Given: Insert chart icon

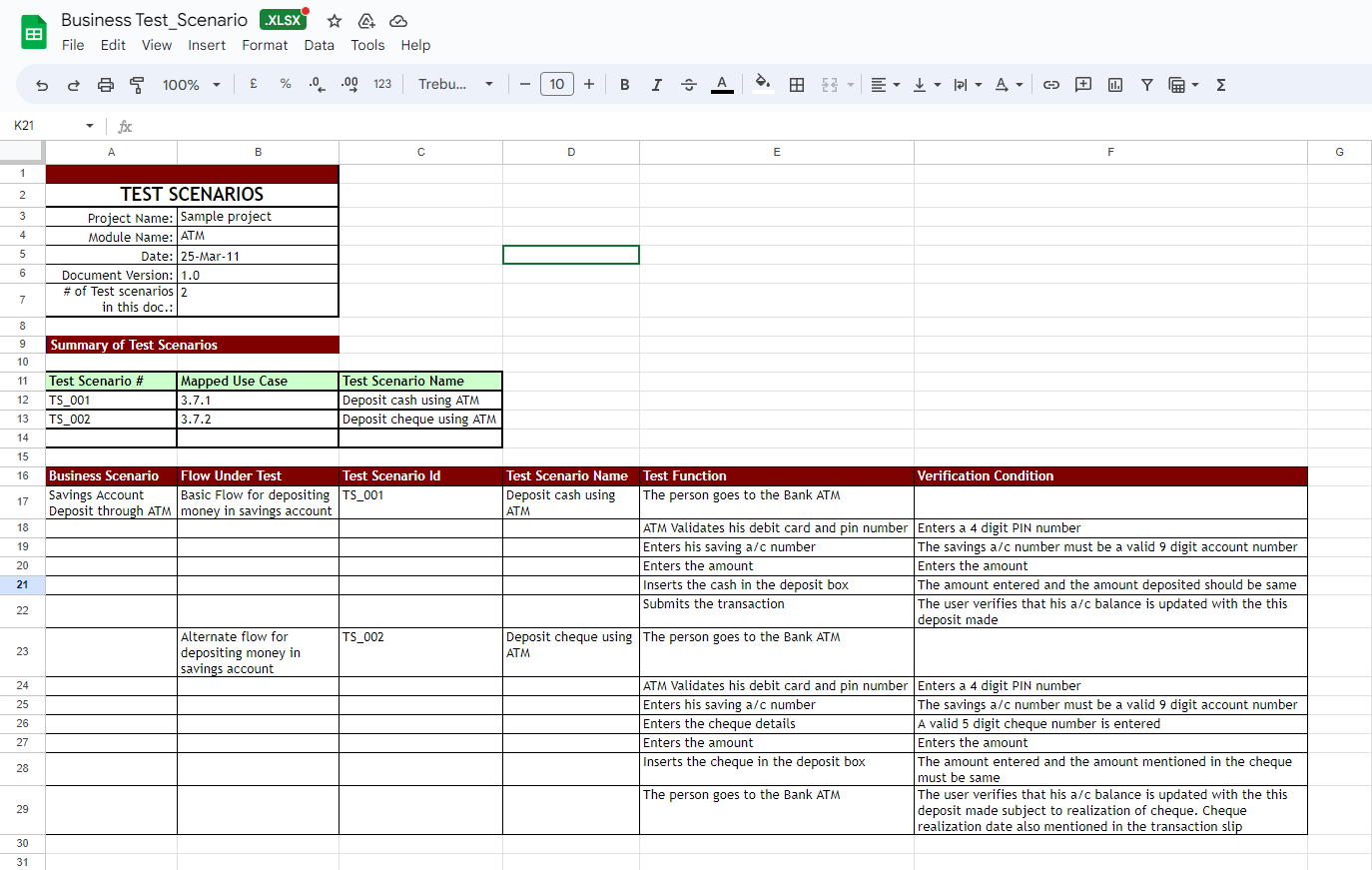Looking at the screenshot, I should click(x=1115, y=85).
